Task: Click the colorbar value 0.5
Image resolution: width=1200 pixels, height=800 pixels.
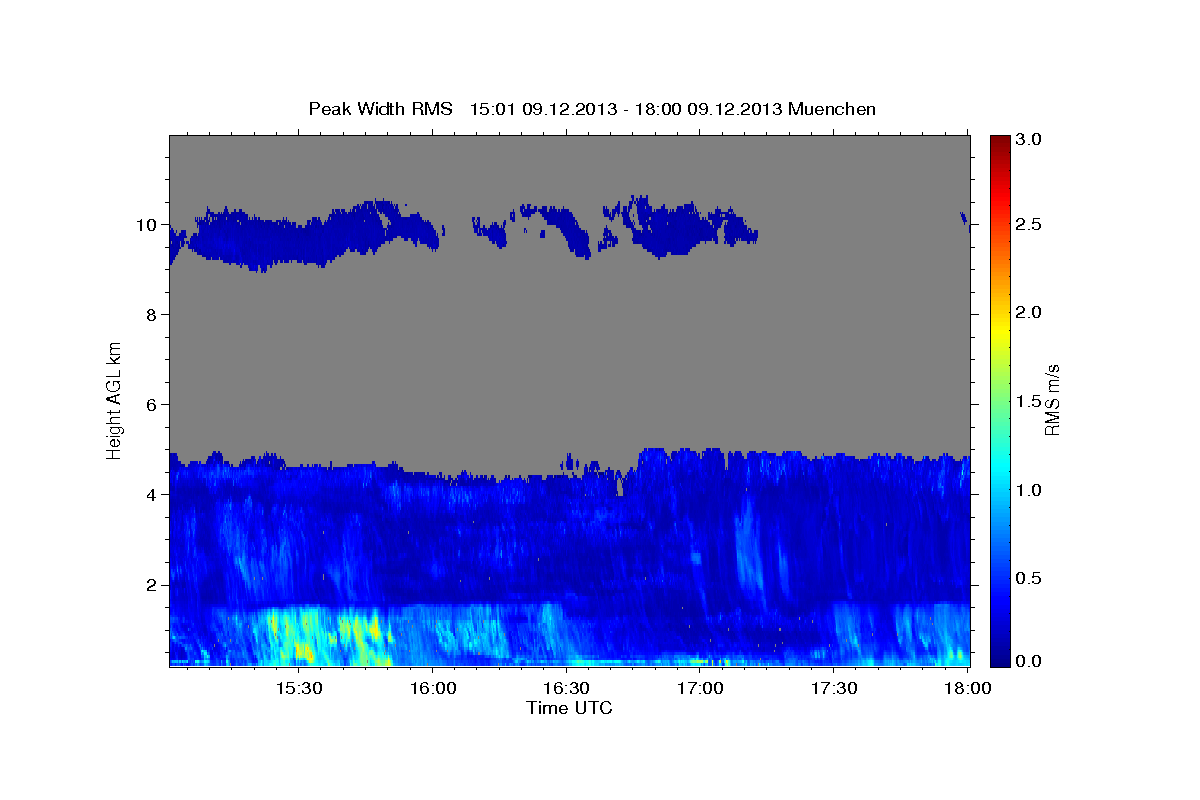Action: [x=1030, y=578]
